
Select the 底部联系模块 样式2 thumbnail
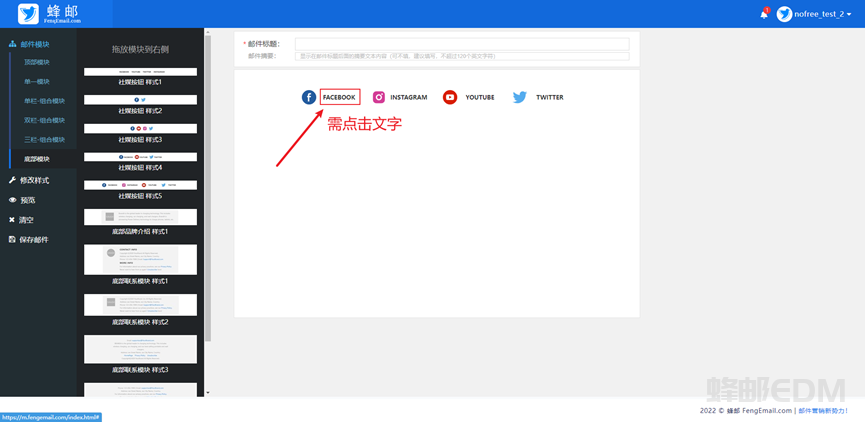pos(140,305)
